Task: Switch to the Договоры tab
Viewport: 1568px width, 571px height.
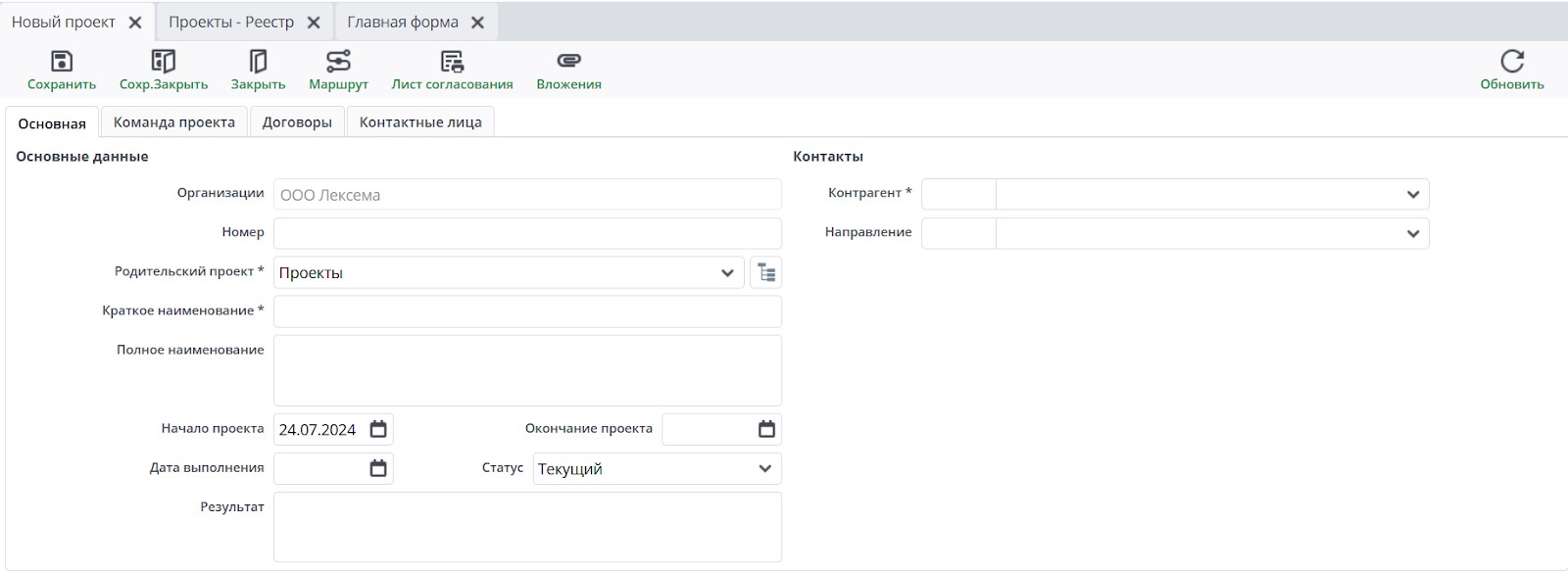Action: [x=297, y=122]
